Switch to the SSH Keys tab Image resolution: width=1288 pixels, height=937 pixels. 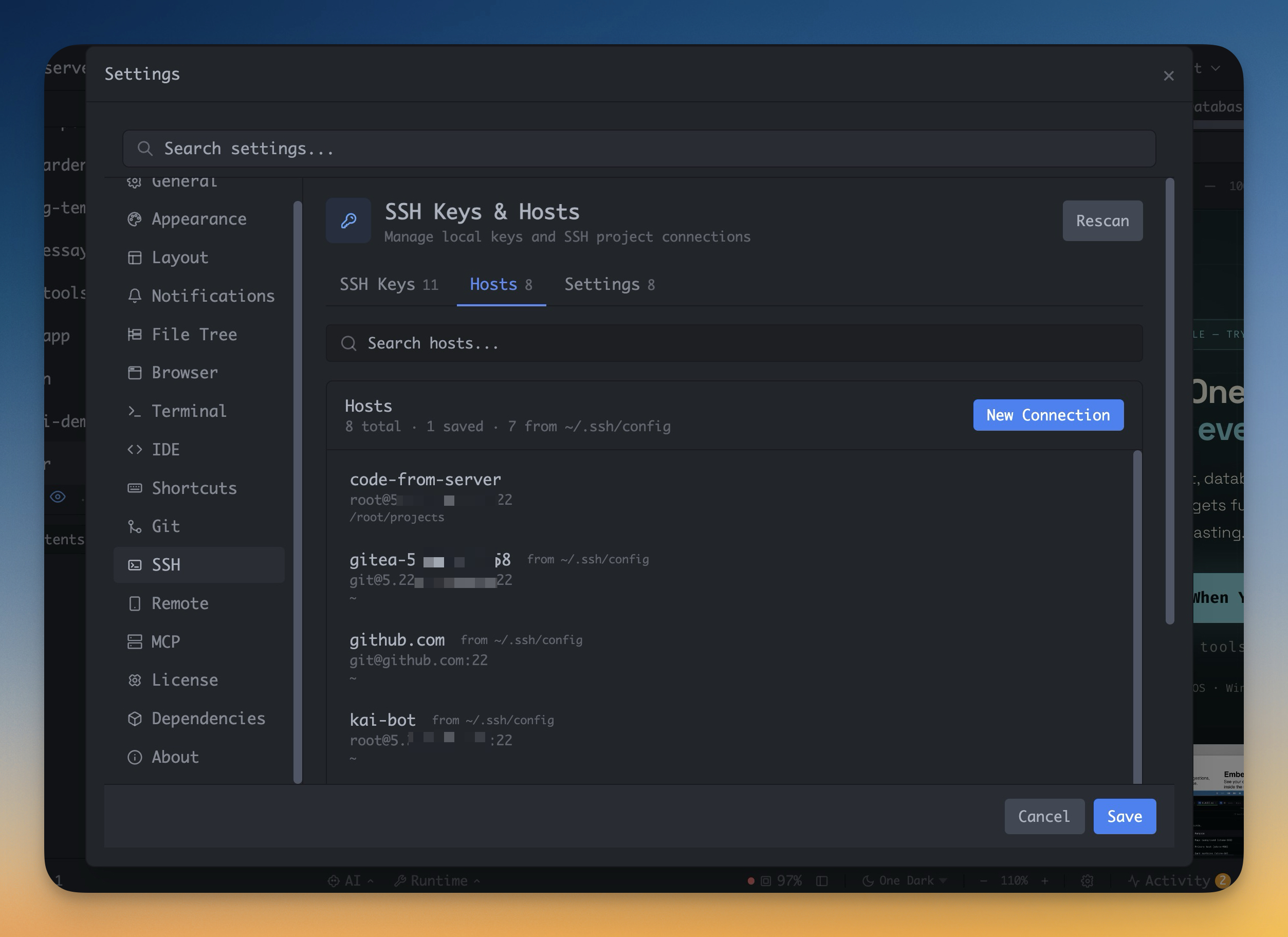[389, 285]
